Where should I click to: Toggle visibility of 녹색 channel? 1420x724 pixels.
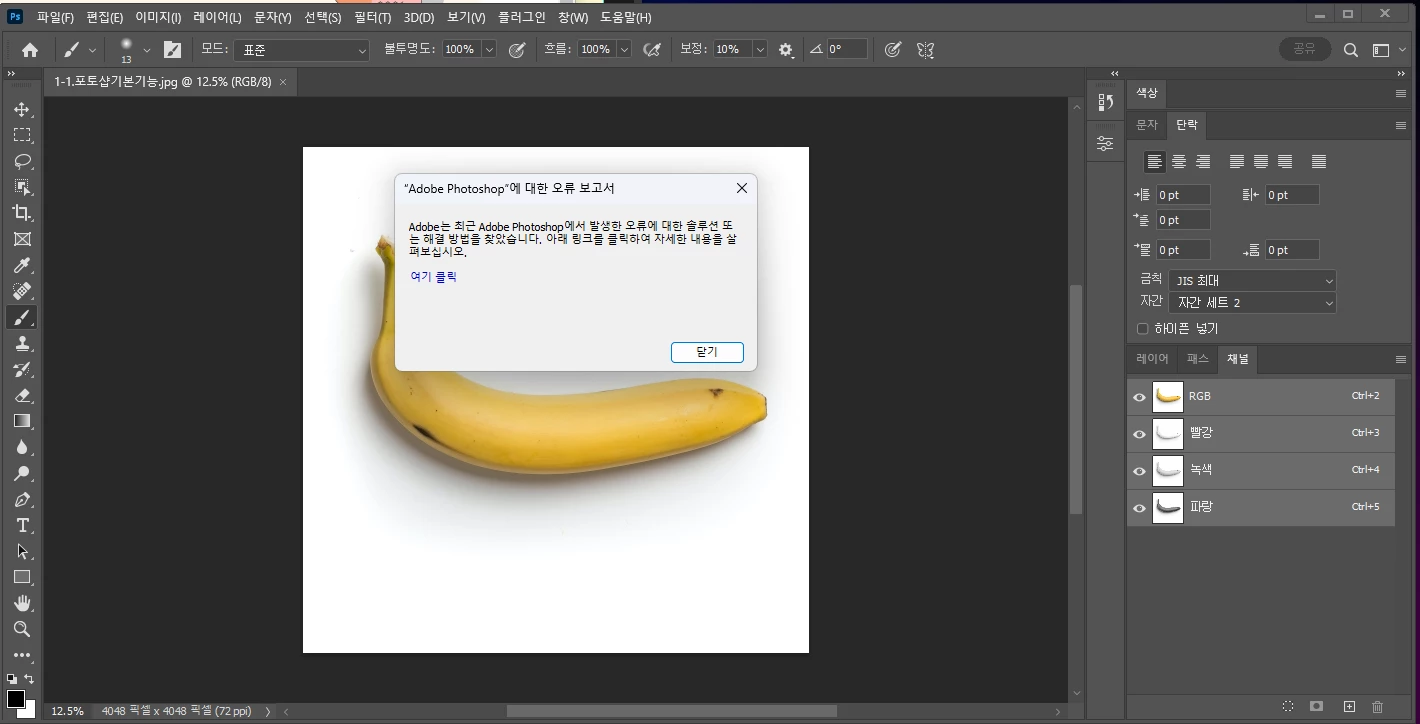pos(1139,471)
